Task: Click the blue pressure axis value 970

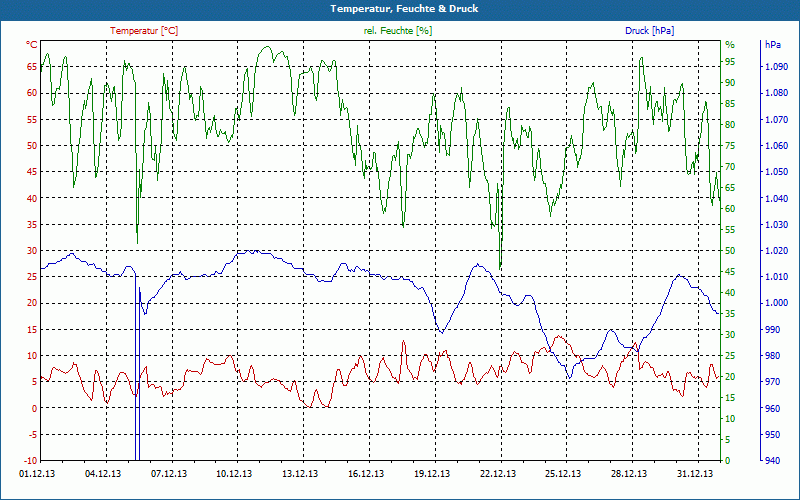Action: coord(773,382)
